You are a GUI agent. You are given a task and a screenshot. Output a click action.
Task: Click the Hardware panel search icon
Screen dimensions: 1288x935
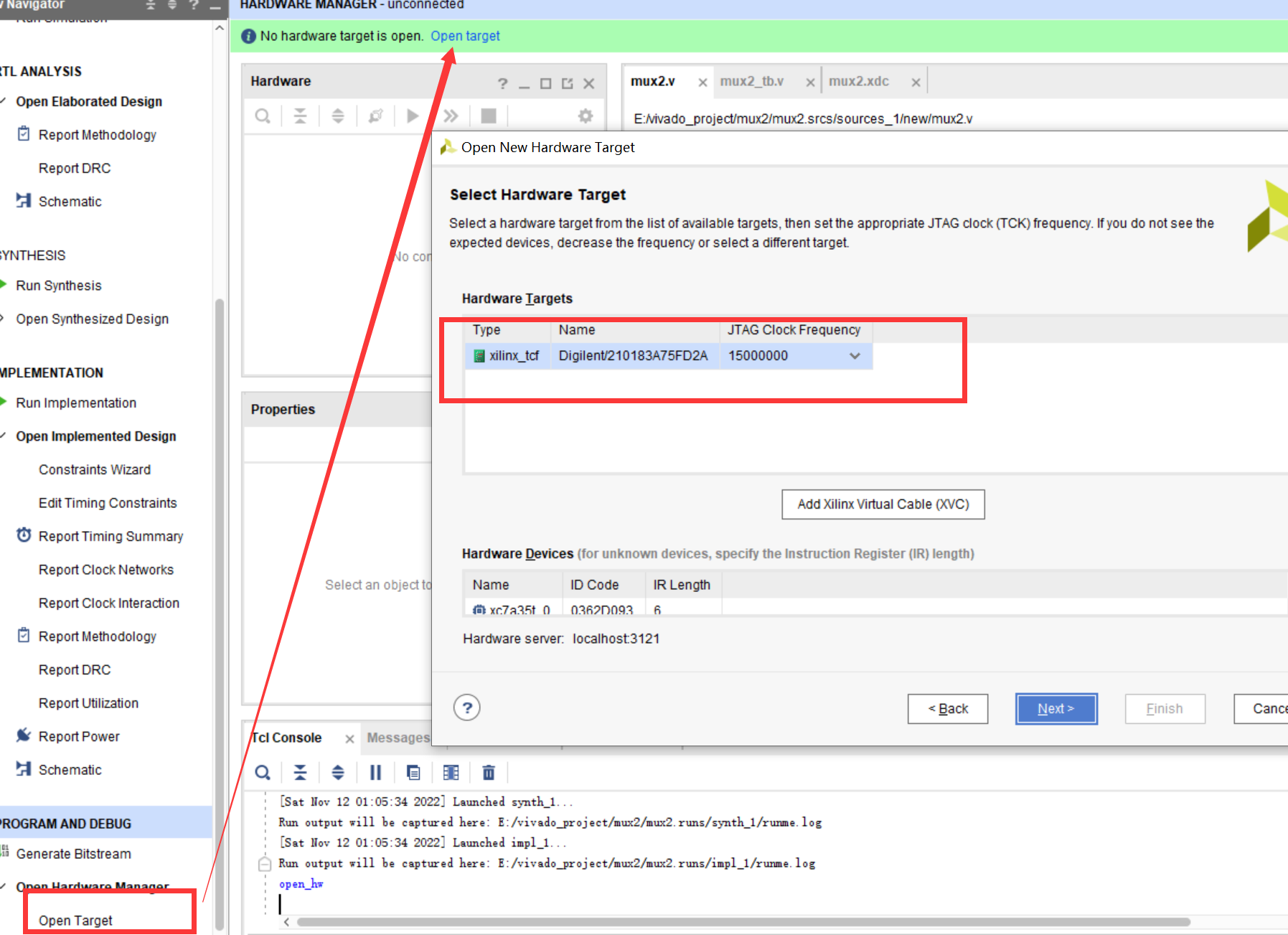(x=263, y=116)
